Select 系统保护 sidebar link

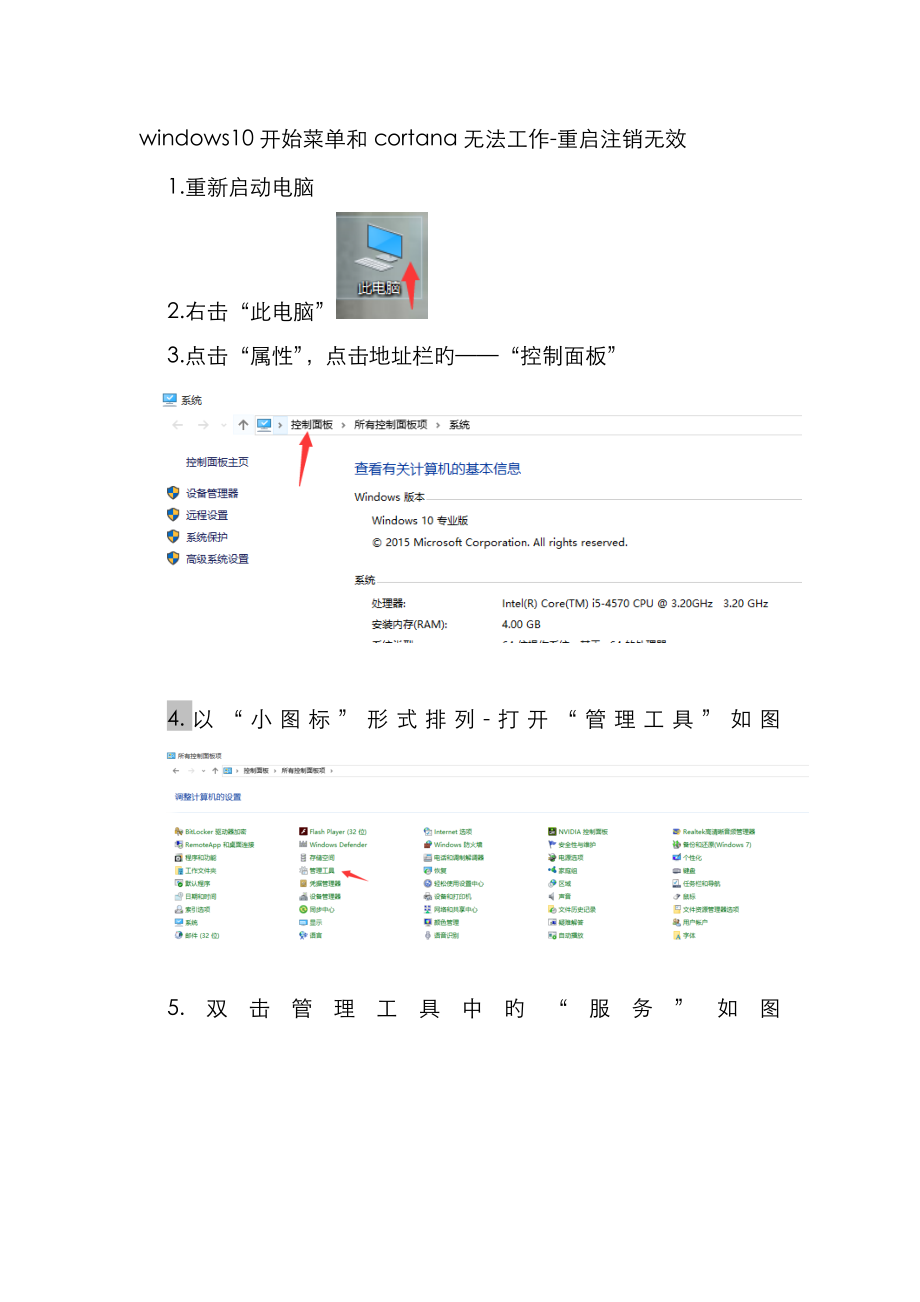click(206, 537)
